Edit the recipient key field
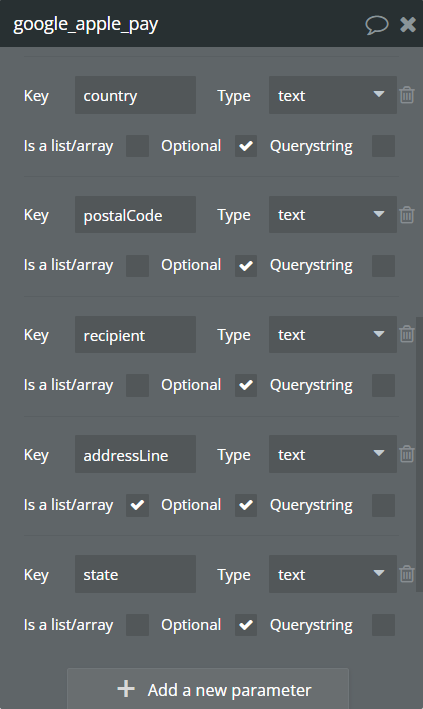The image size is (423, 709). point(135,335)
